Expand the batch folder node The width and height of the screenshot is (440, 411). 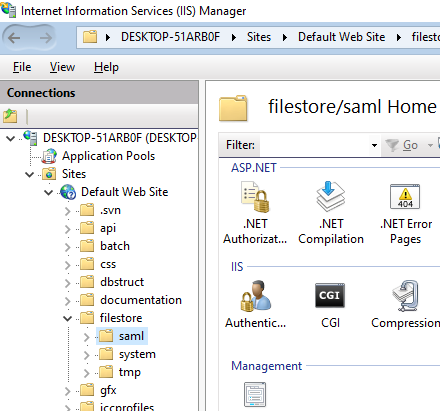click(68, 247)
